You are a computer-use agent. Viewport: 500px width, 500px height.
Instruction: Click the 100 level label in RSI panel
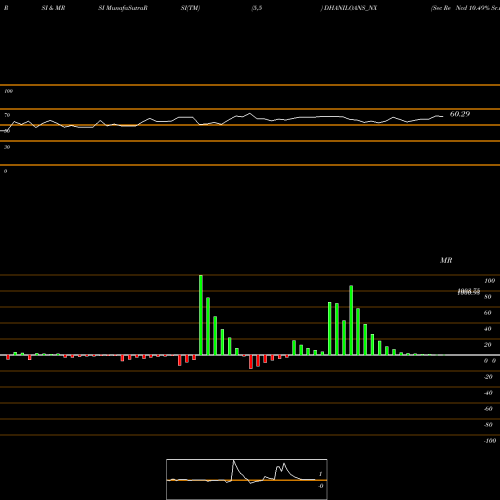click(8, 91)
